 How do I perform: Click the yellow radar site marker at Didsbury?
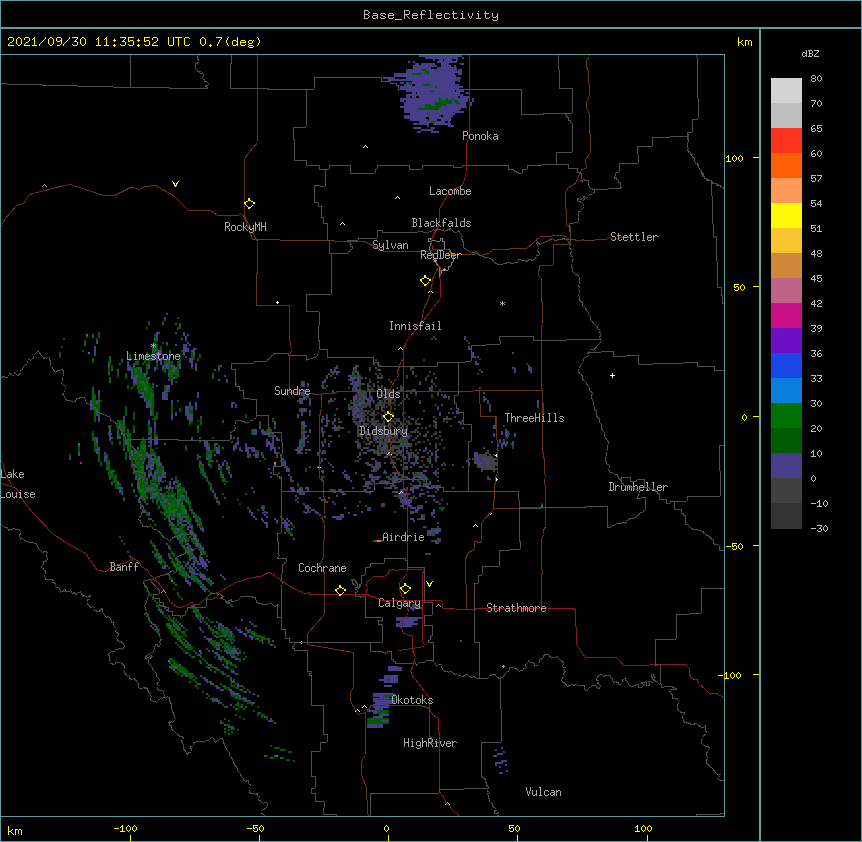388,416
